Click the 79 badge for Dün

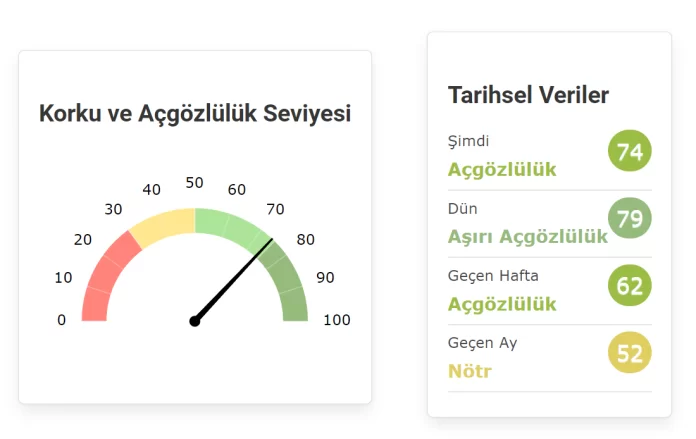pos(630,218)
